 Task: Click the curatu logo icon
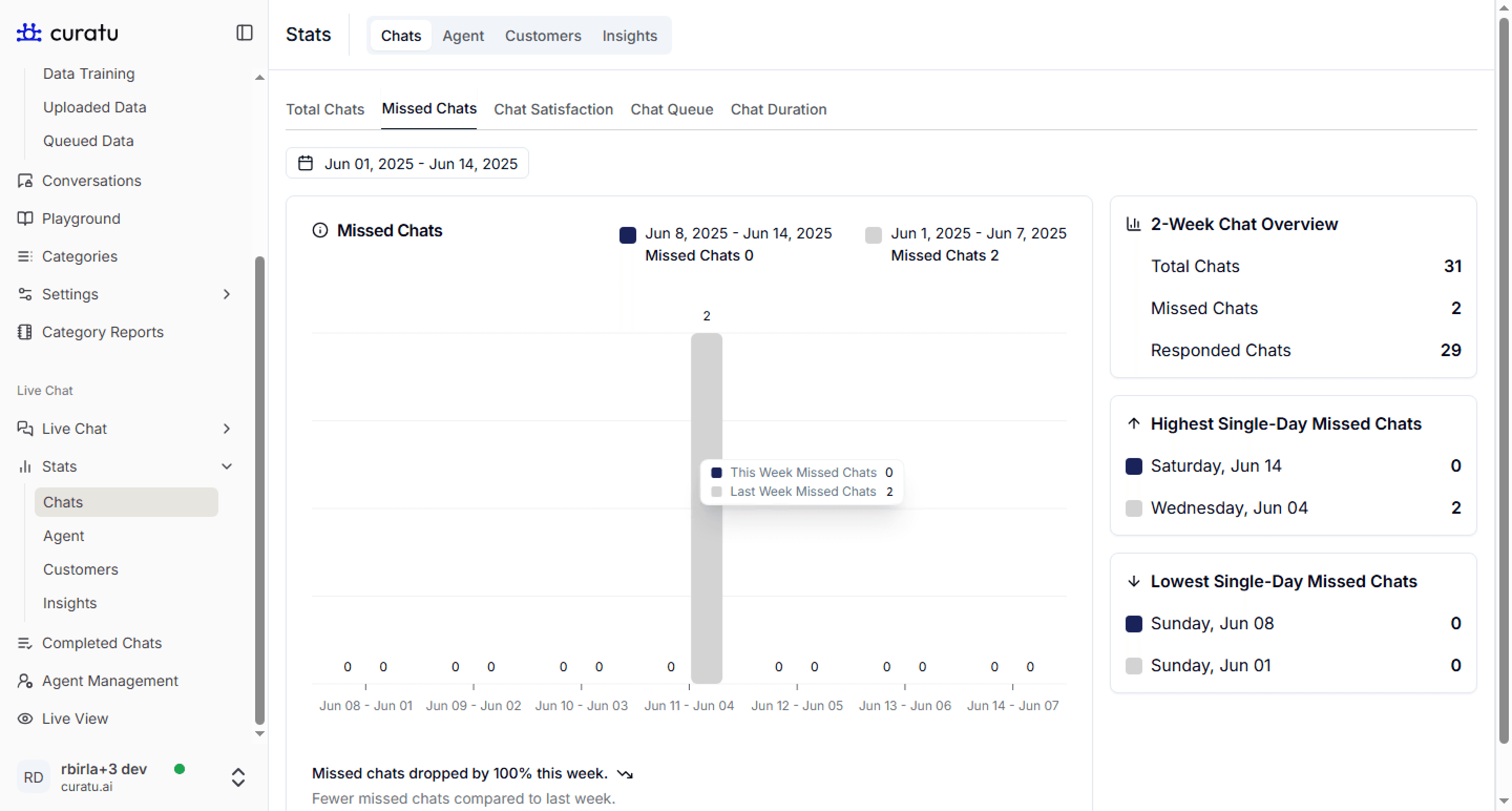pyautogui.click(x=29, y=32)
